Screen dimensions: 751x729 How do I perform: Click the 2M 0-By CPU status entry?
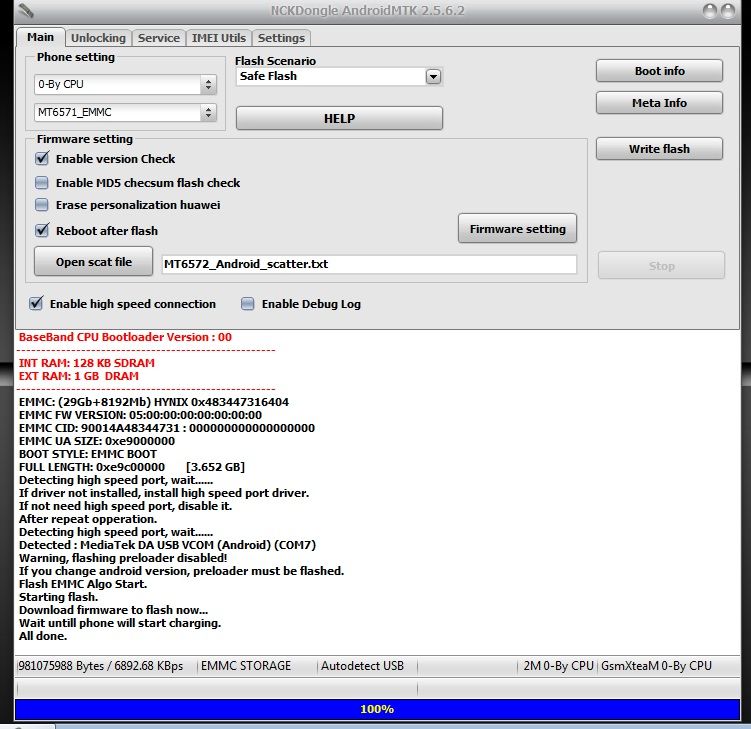click(558, 666)
